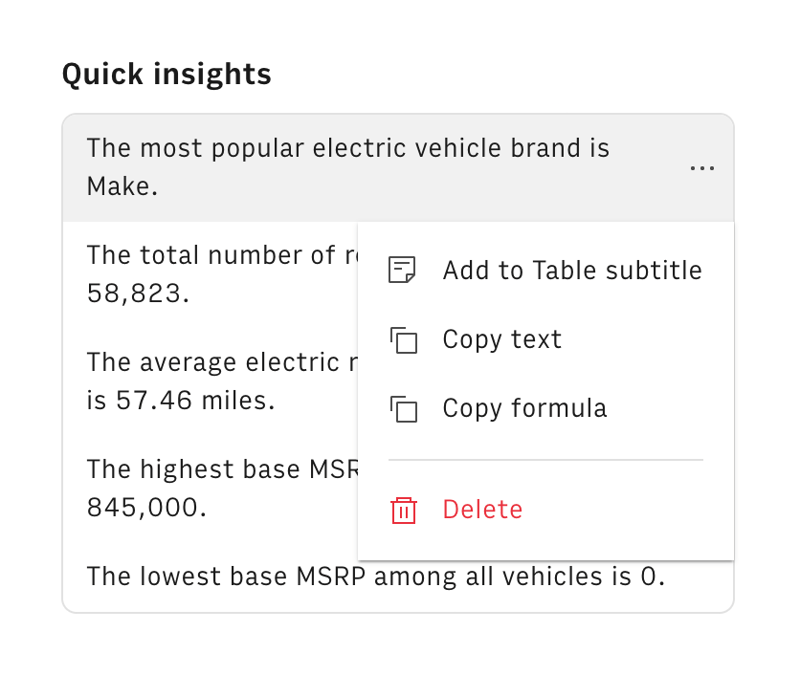Click the copy icon next to Copy text
This screenshot has height=675, width=800.
pyautogui.click(x=402, y=340)
